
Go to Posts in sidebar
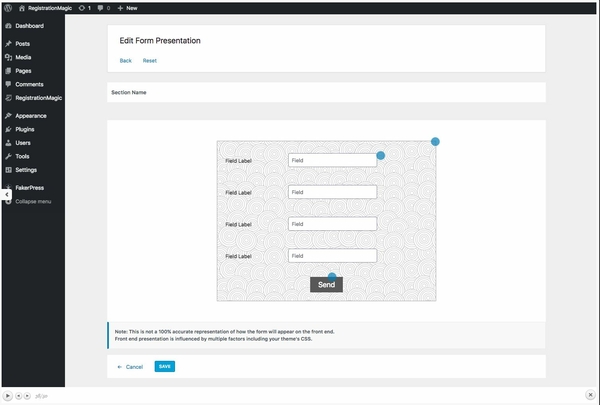[x=22, y=44]
